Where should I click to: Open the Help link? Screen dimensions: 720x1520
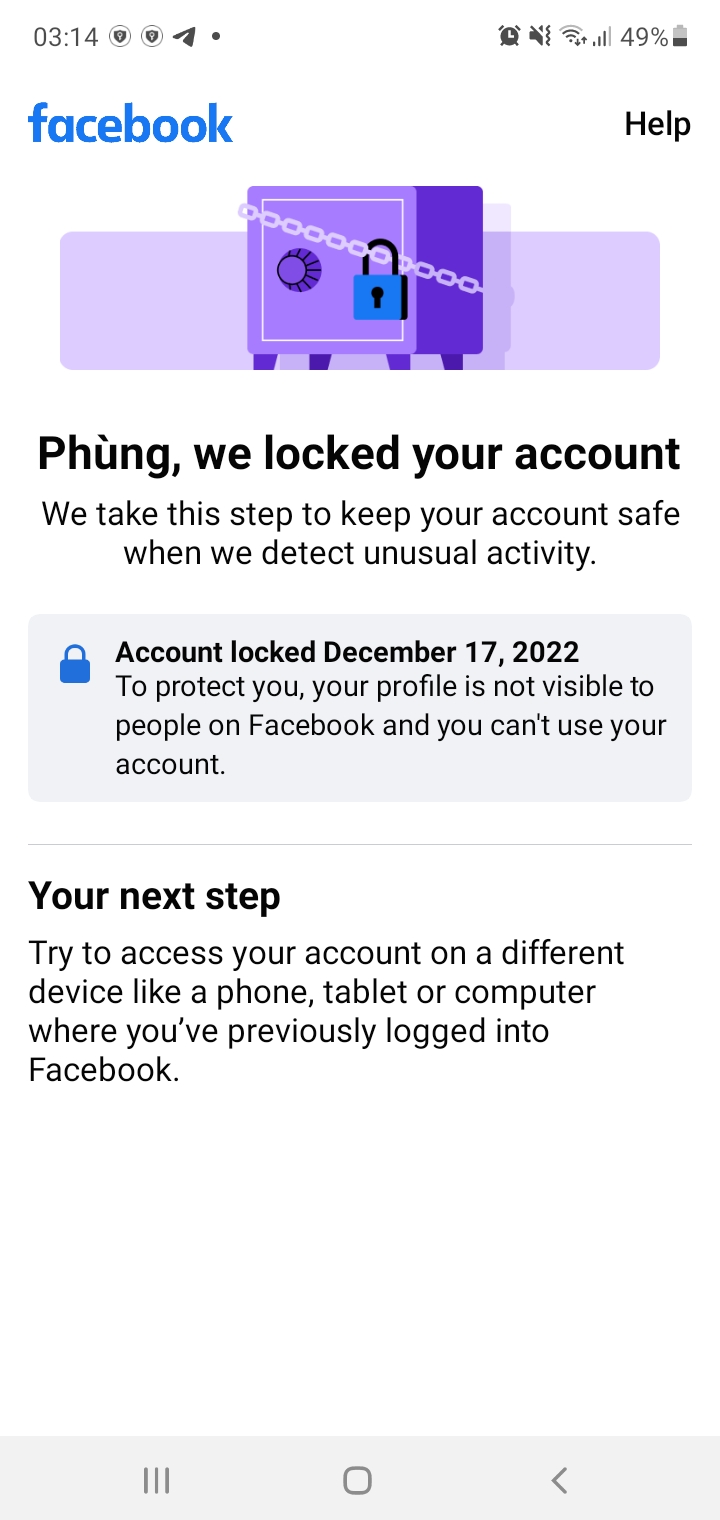[x=657, y=124]
